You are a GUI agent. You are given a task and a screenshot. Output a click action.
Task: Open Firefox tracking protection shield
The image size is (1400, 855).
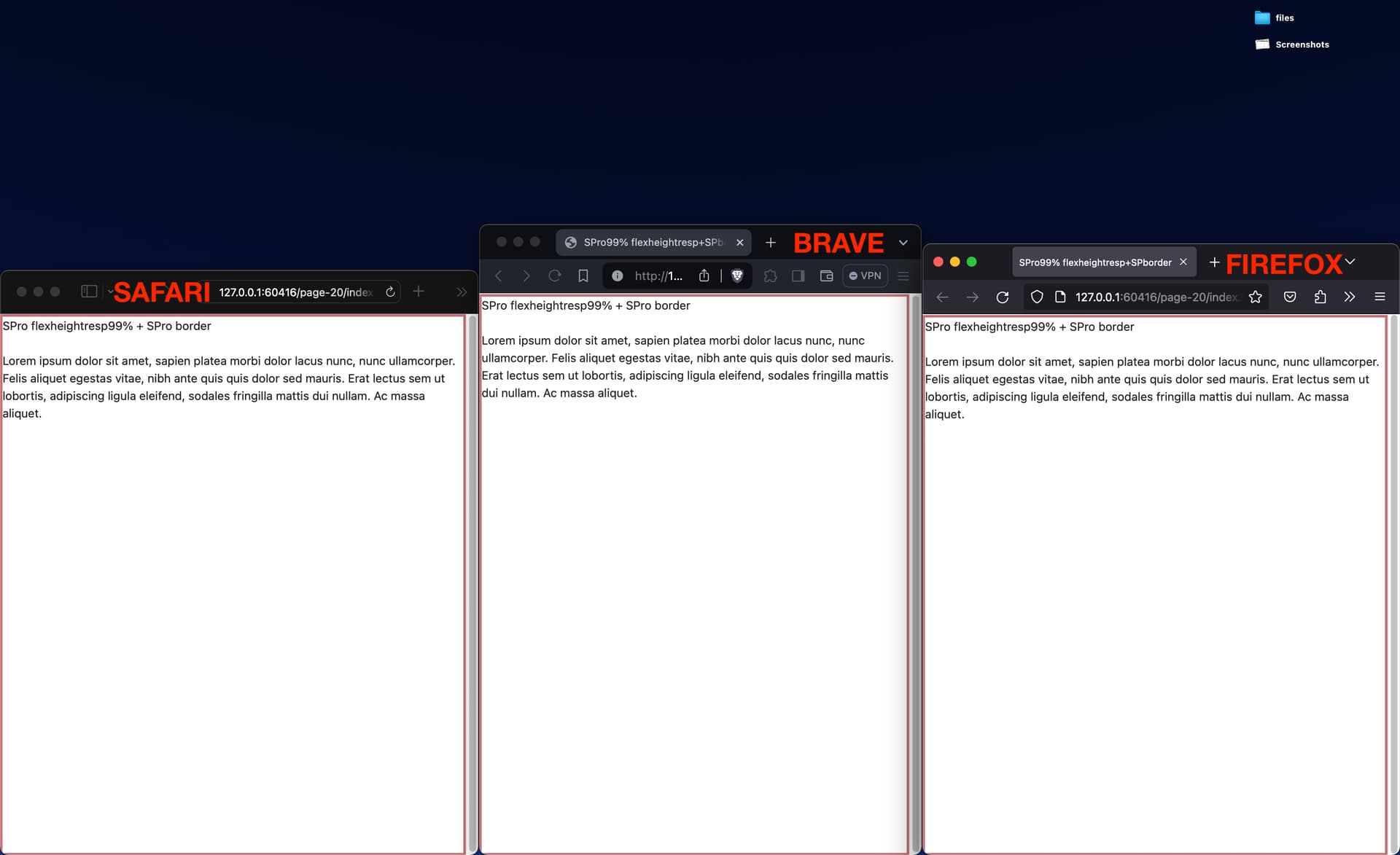point(1037,297)
